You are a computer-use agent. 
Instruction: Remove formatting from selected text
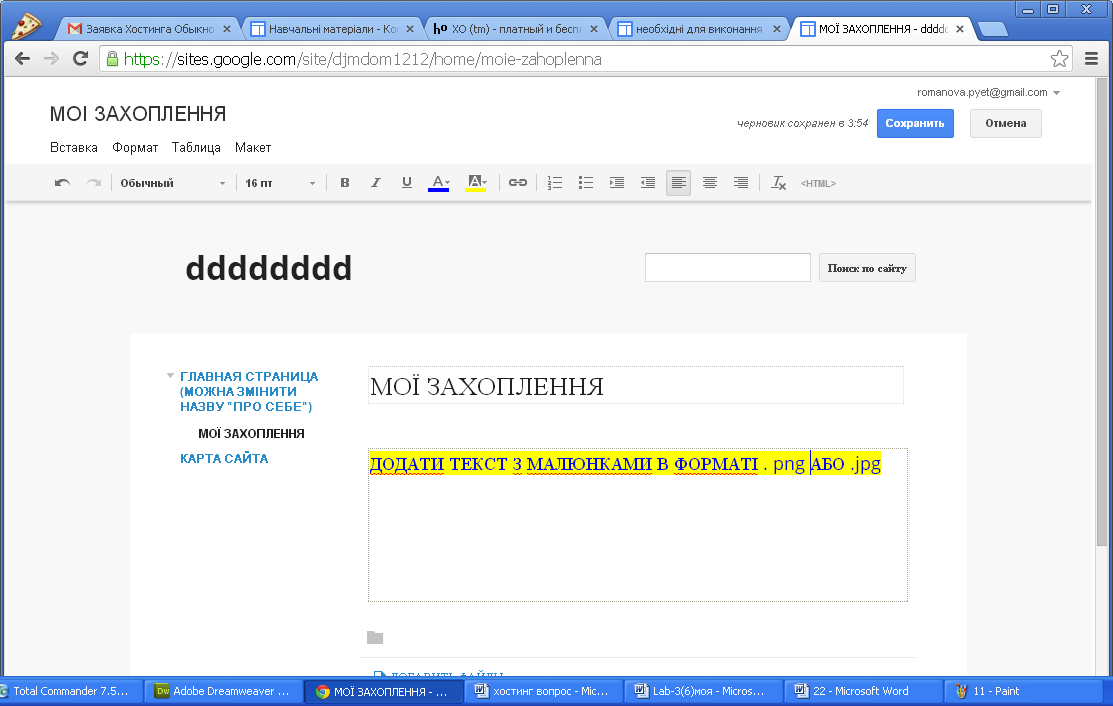click(779, 183)
